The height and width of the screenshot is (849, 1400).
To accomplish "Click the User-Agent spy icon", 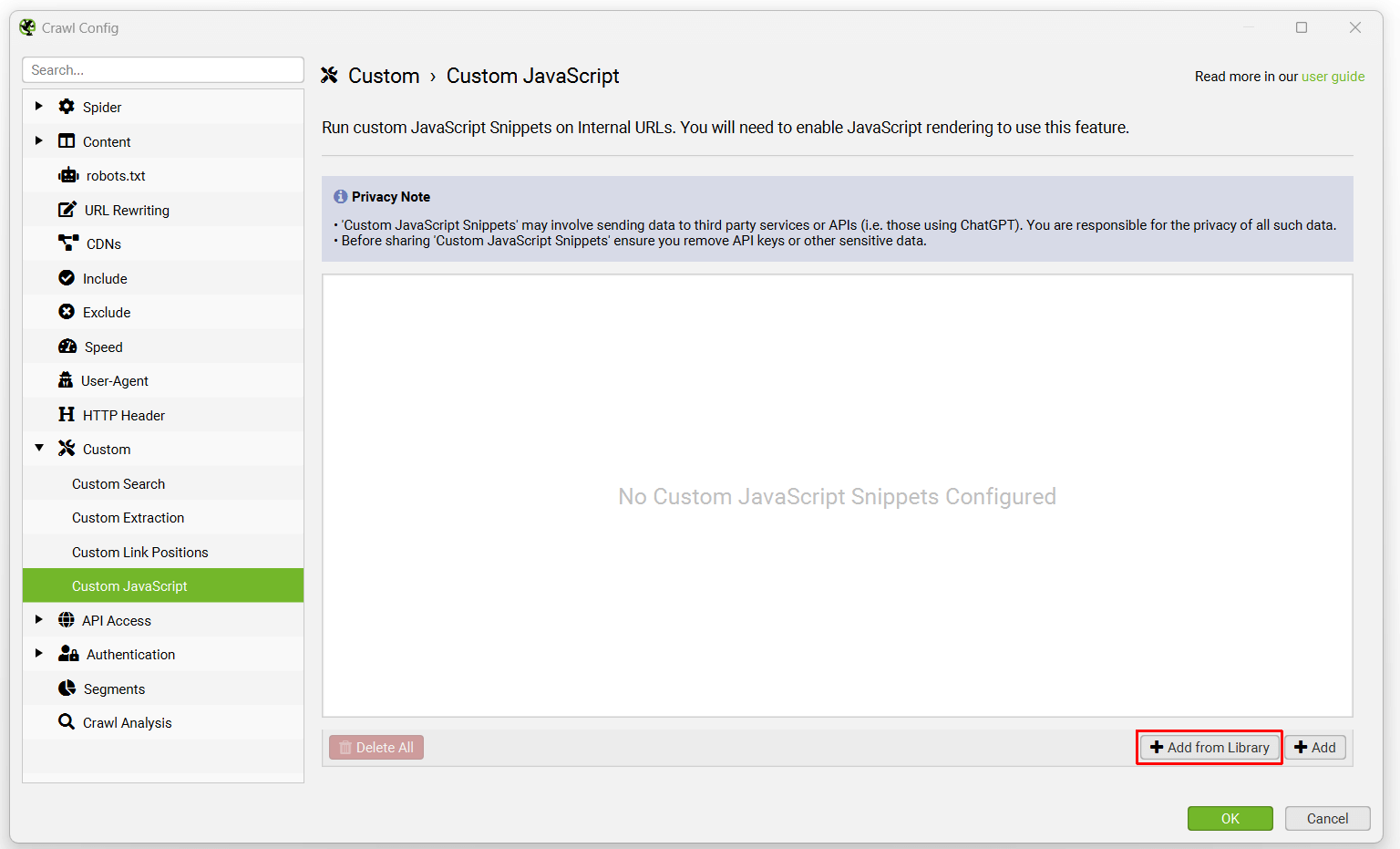I will [x=66, y=380].
